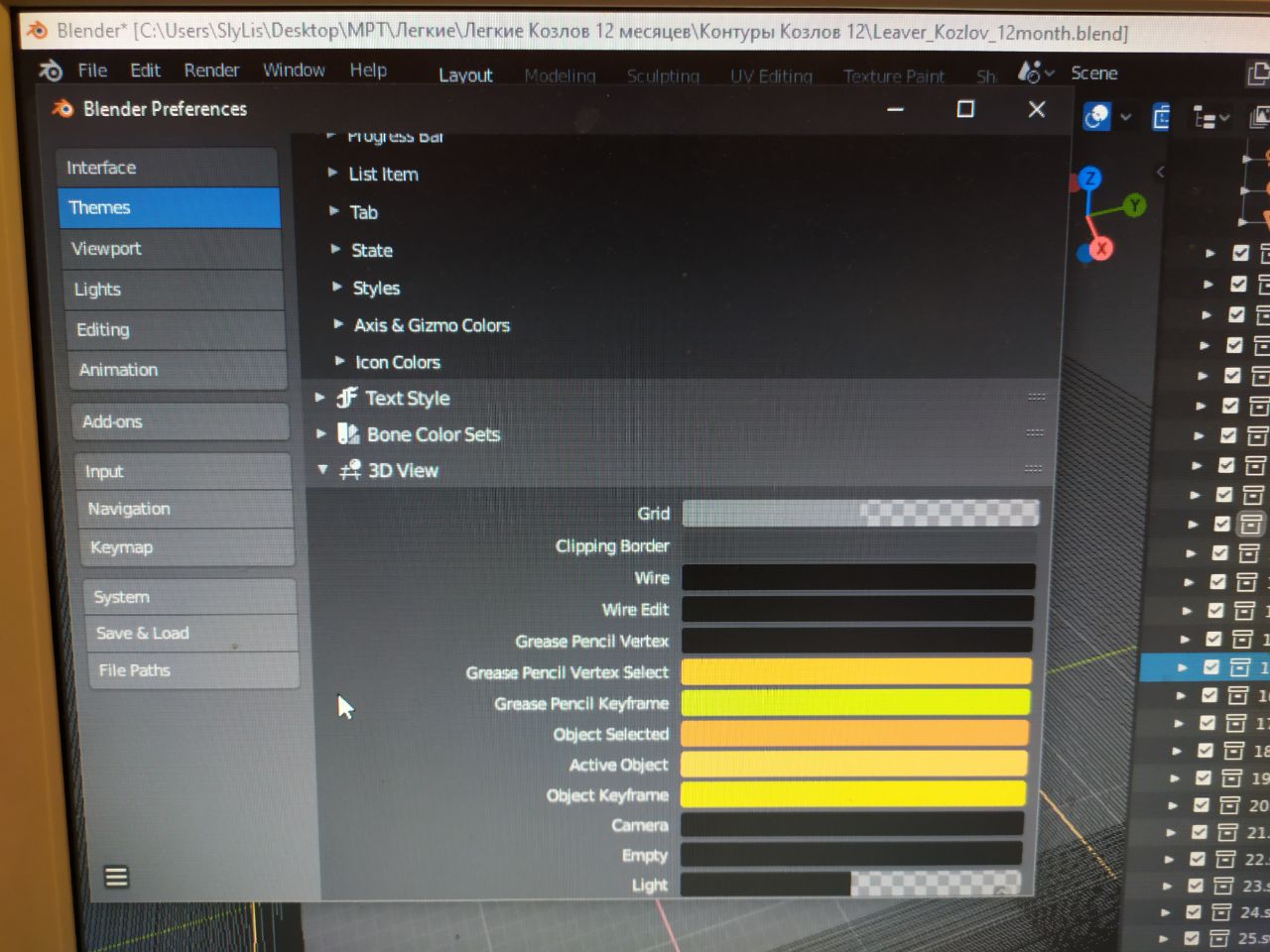Expand the Styles theme section
This screenshot has width=1270, height=952.
[x=336, y=287]
